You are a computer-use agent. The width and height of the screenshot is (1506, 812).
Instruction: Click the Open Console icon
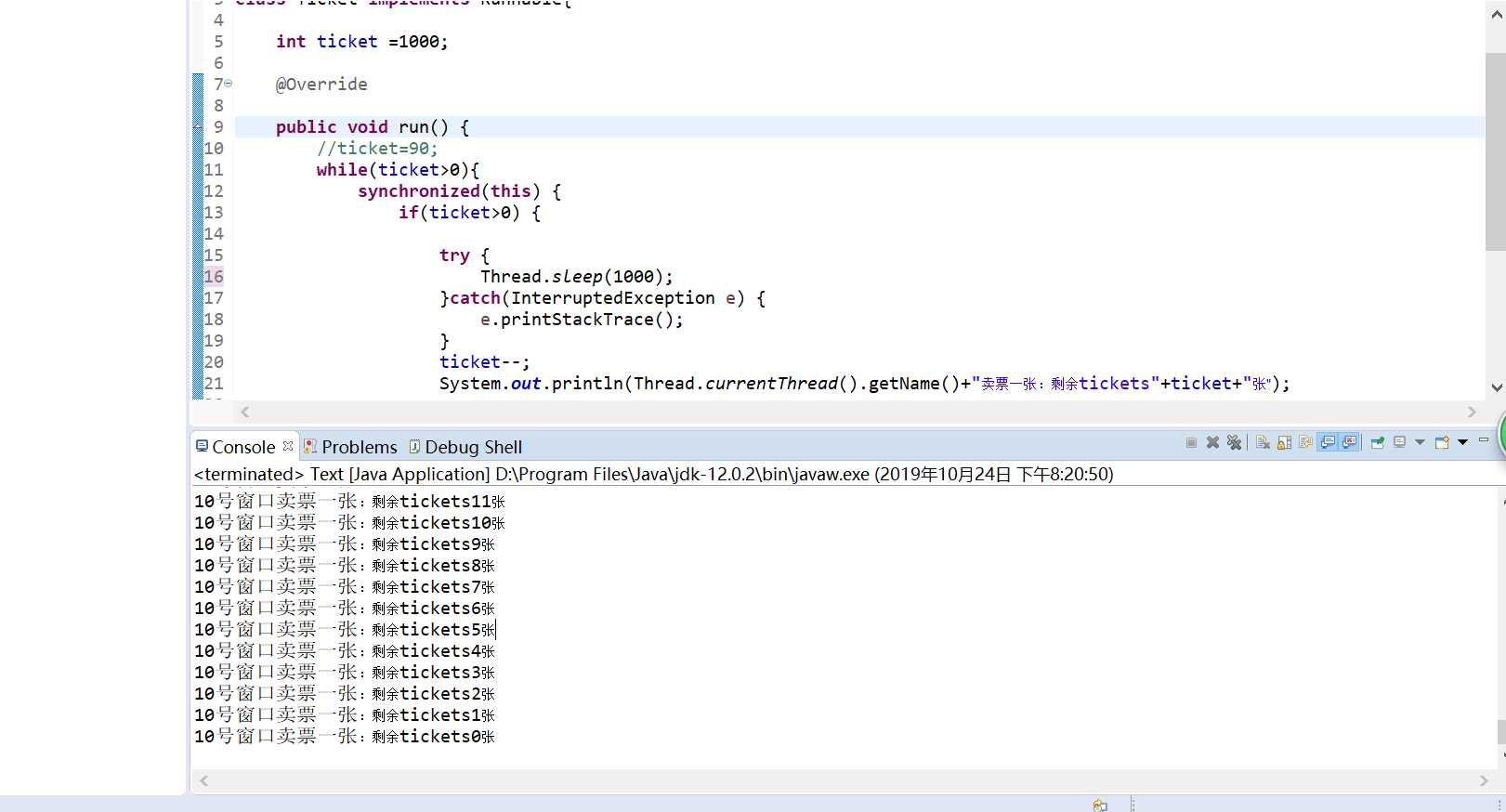[1442, 442]
